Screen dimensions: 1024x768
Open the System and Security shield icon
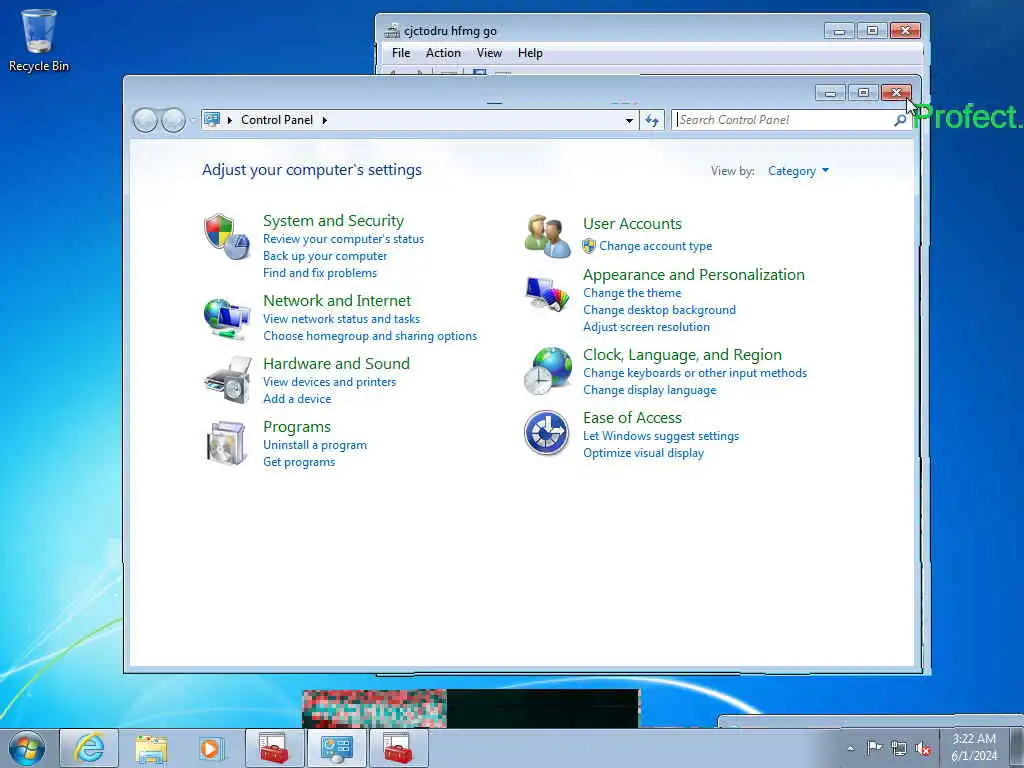[227, 236]
